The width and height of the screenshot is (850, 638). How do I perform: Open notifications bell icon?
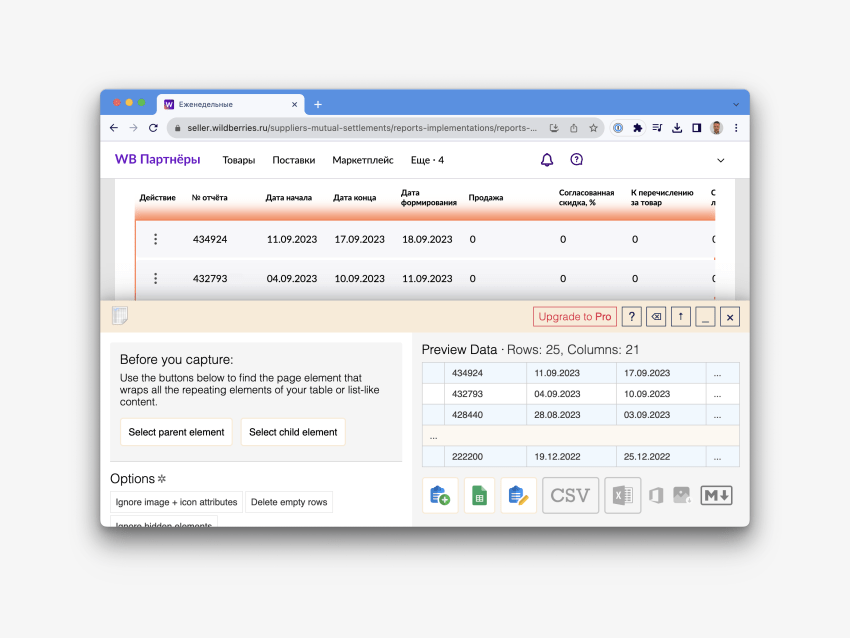547,160
